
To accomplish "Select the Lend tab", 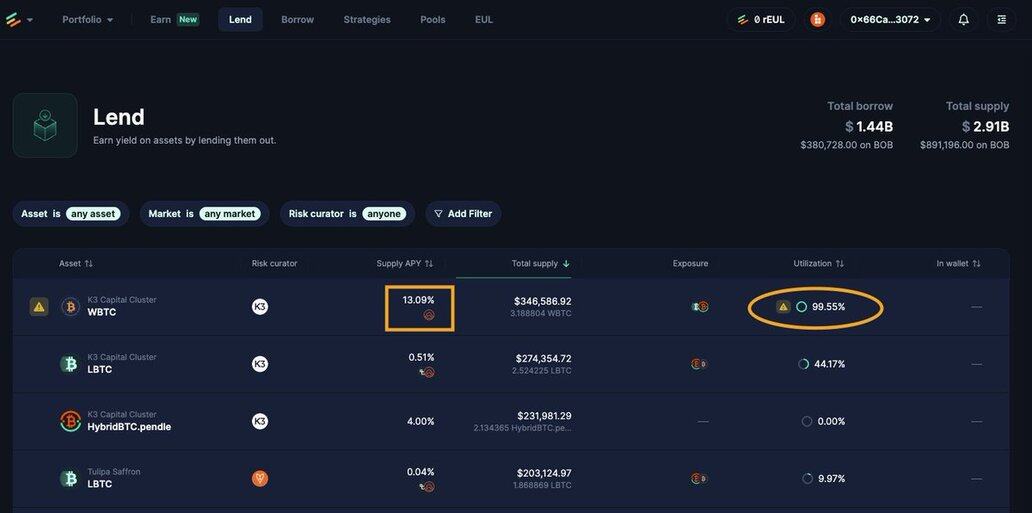I will coord(240,20).
